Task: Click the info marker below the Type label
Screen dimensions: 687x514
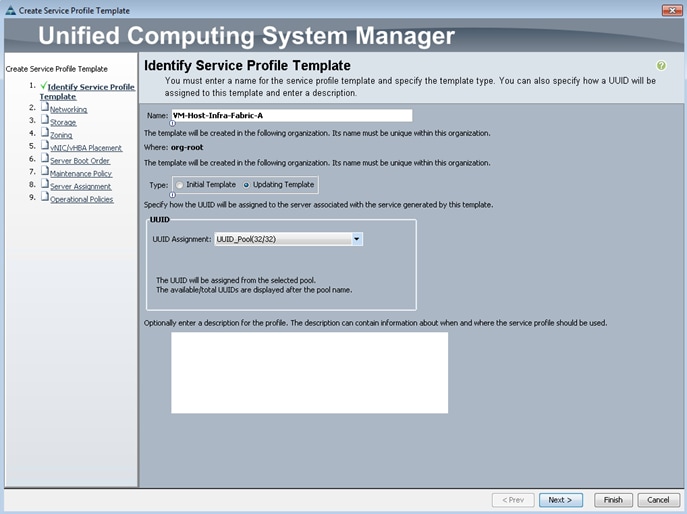Action: [173, 195]
